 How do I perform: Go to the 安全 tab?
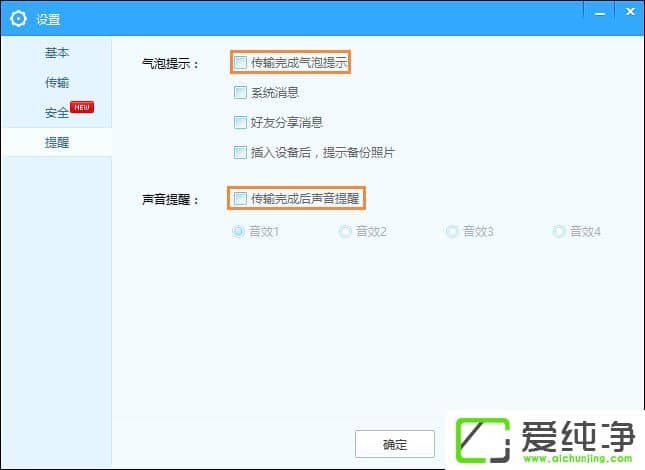tap(57, 113)
